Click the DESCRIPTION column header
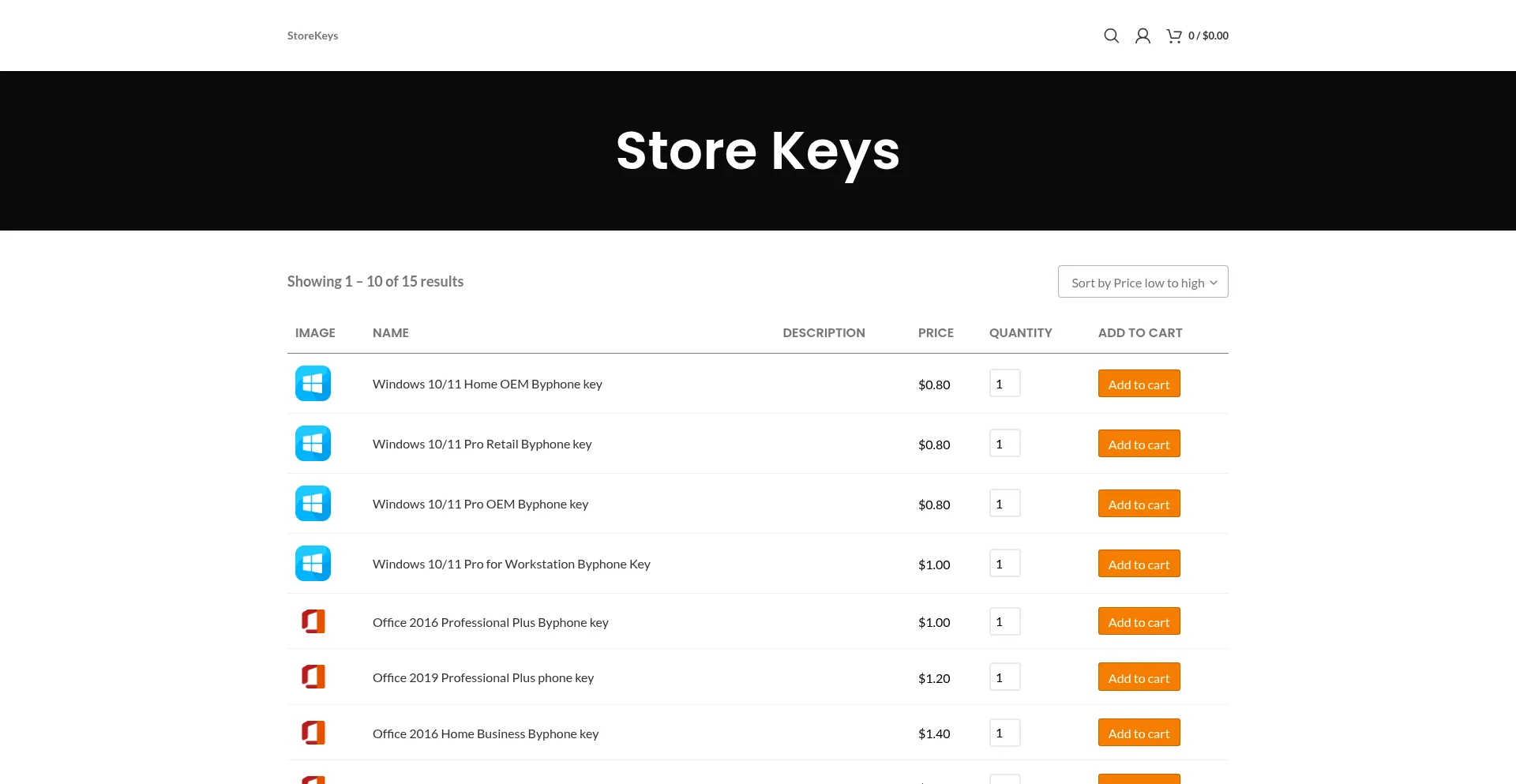Image resolution: width=1516 pixels, height=784 pixels. (x=824, y=332)
